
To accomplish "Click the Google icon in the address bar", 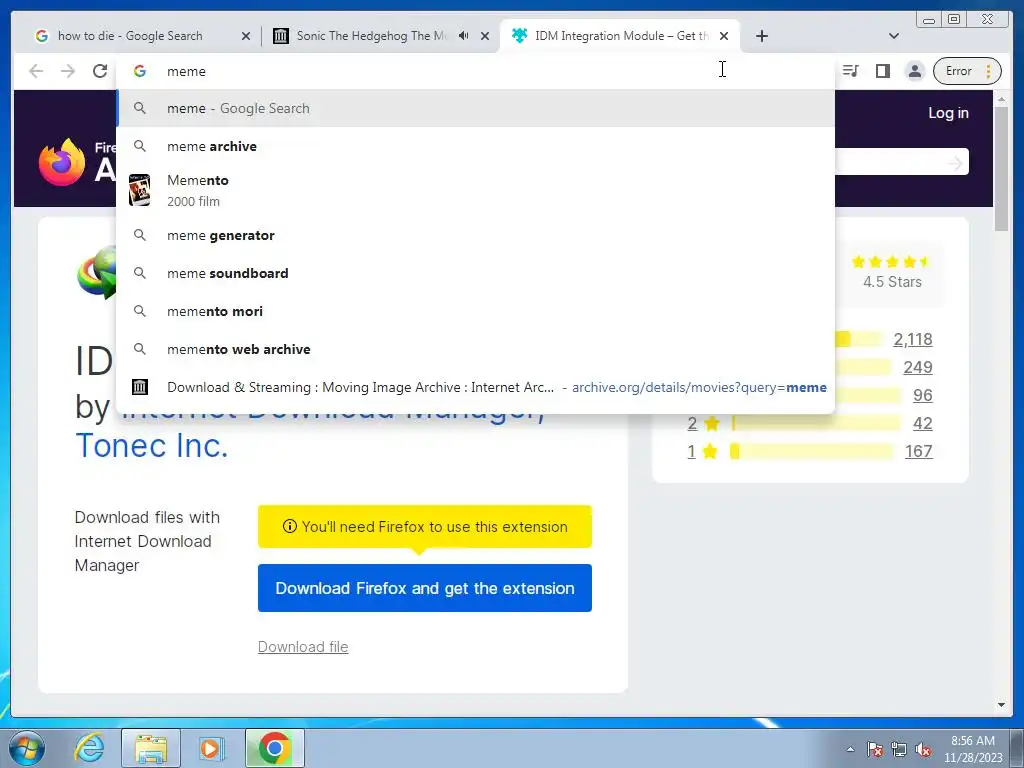I will (140, 71).
